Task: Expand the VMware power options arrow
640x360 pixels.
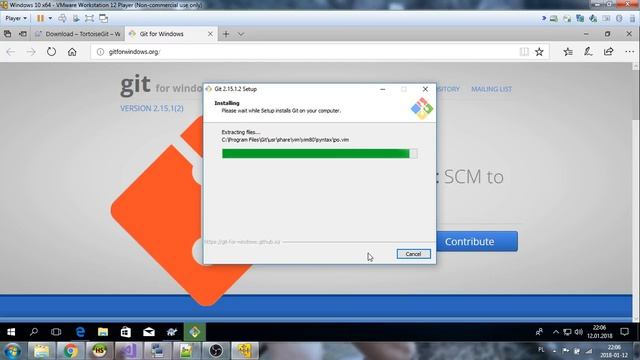Action: point(50,18)
